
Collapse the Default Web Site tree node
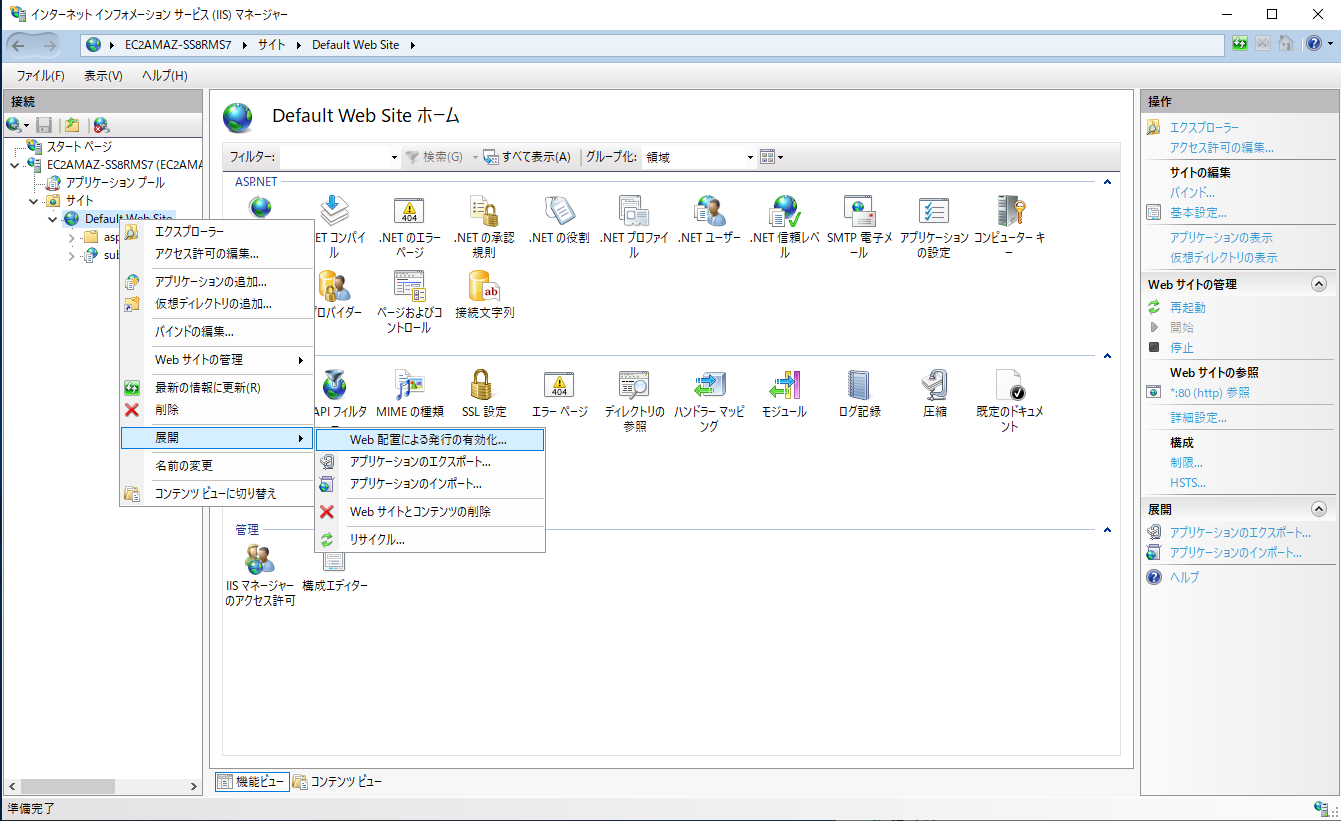point(52,219)
